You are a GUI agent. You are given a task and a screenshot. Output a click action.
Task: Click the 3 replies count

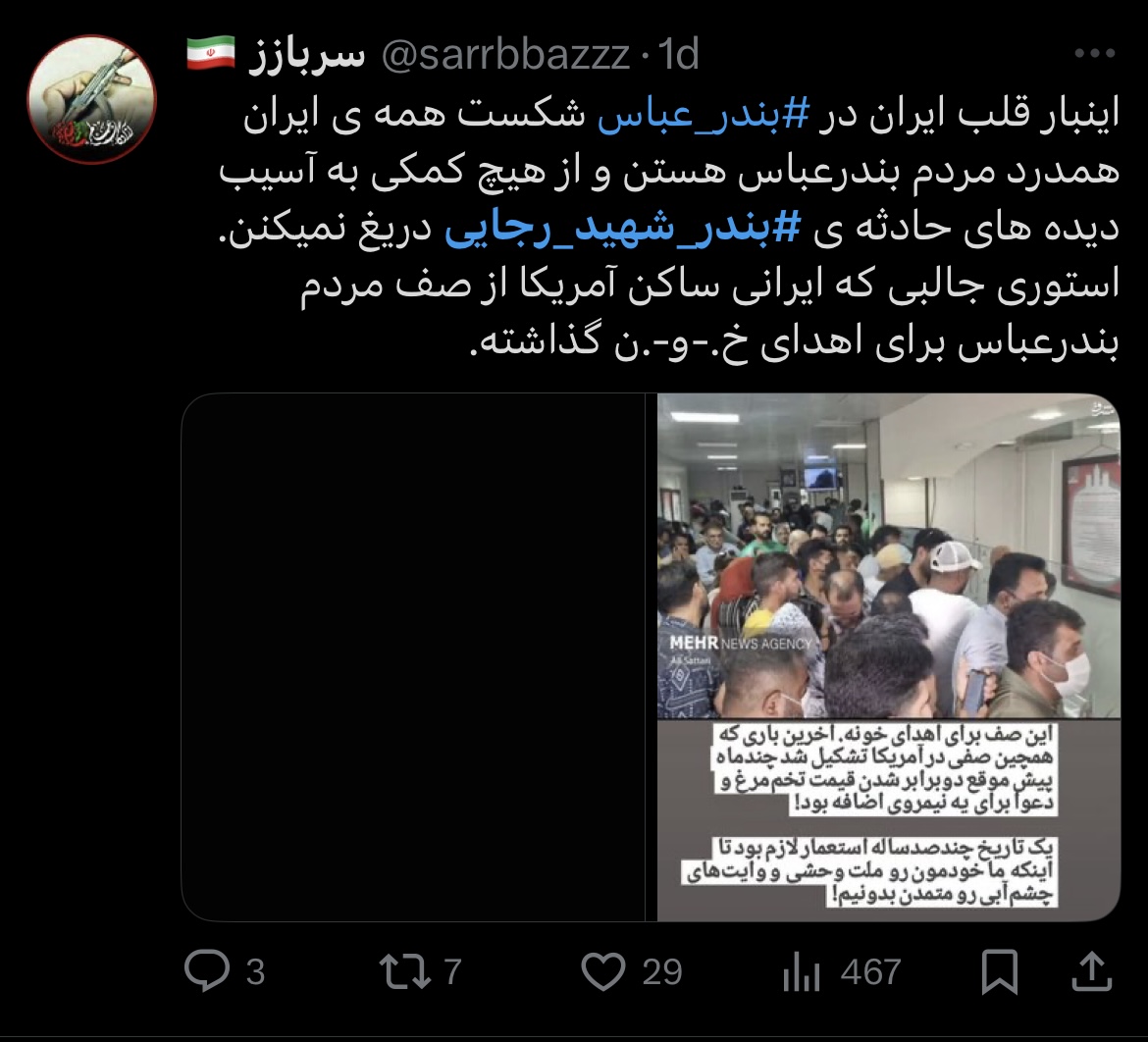pos(255,972)
